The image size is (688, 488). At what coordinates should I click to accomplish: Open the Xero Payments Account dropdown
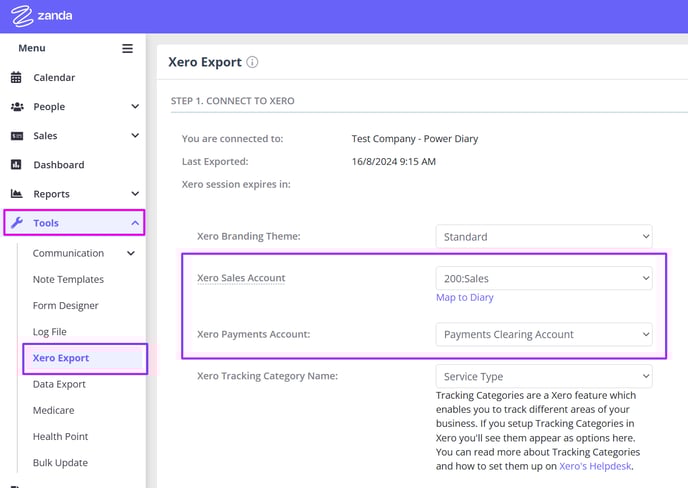click(544, 334)
